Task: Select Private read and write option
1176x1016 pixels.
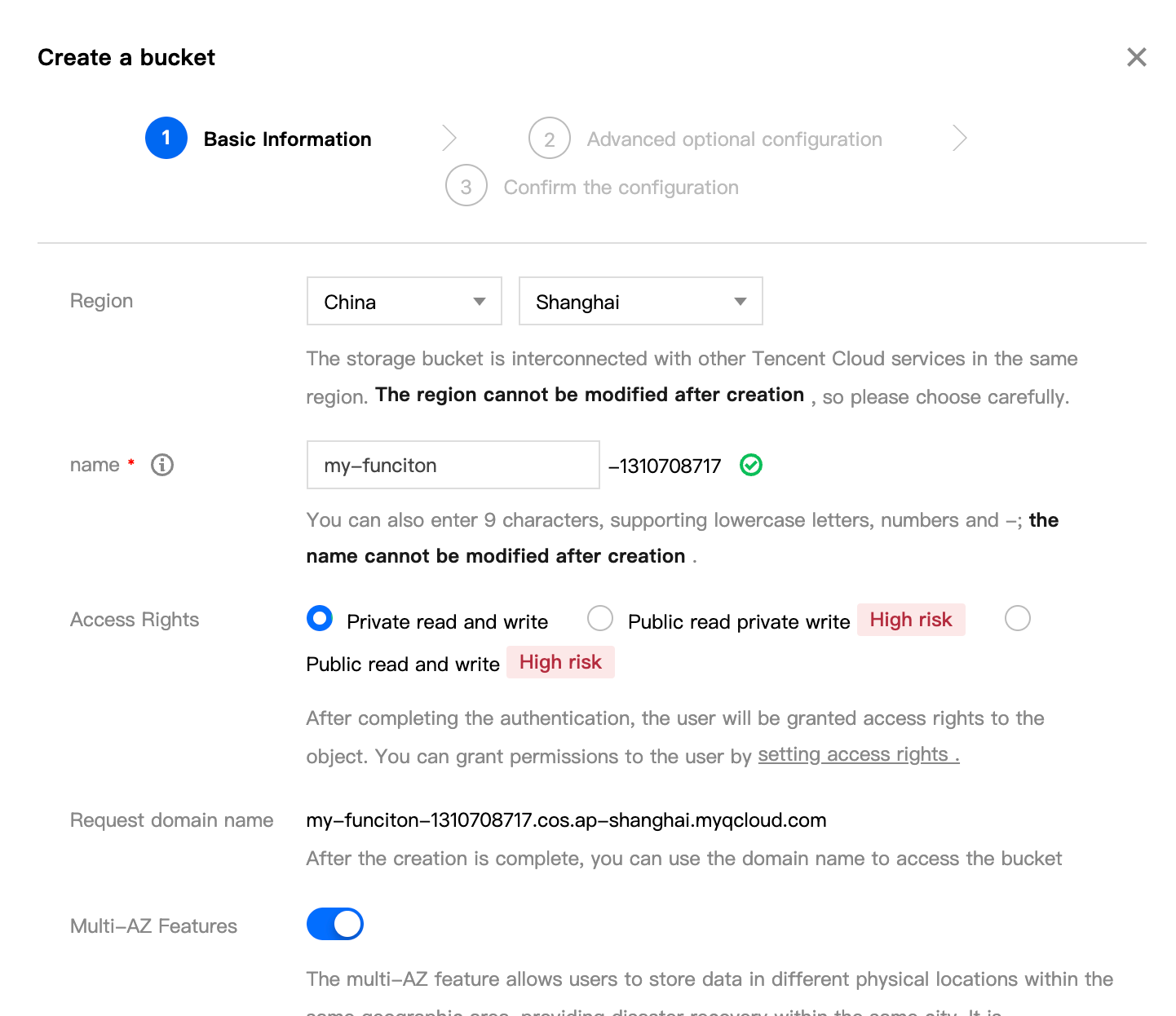Action: 320,619
